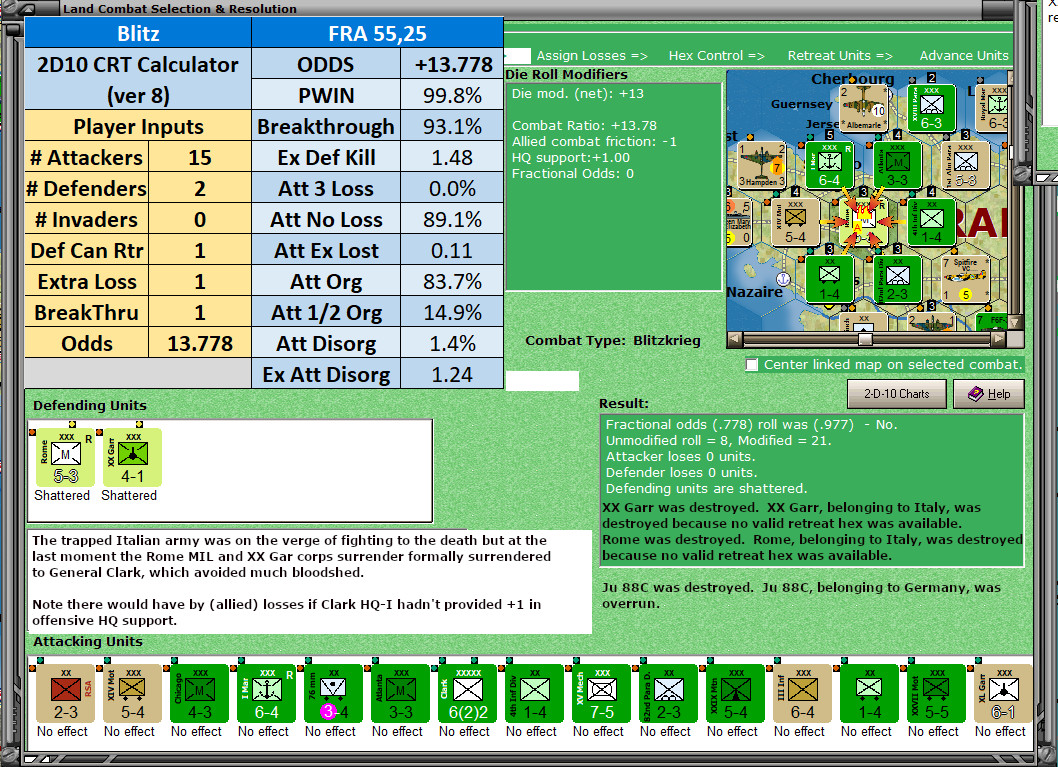The height and width of the screenshot is (767, 1058).
Task: Open Help for land combat
Action: click(989, 394)
